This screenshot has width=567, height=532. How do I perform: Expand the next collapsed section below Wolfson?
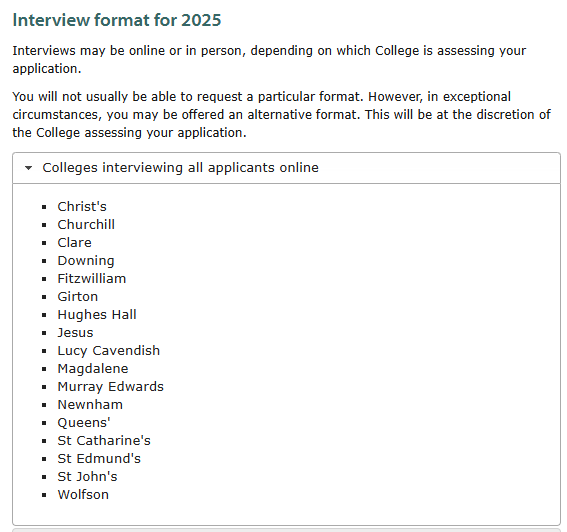pos(286,530)
